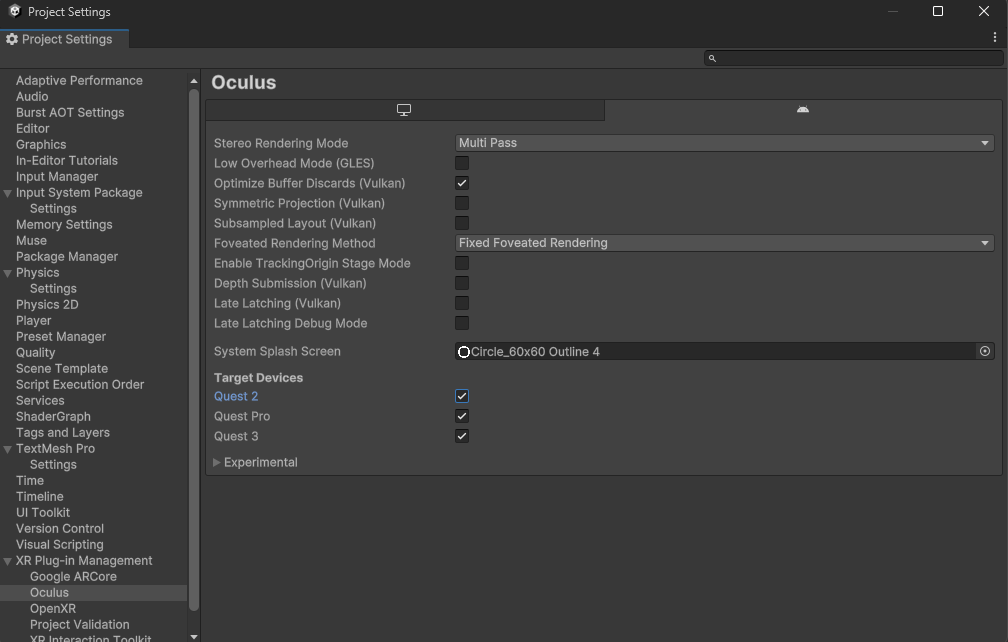This screenshot has width=1008, height=642.
Task: Open the three-dot window options menu
Action: (994, 38)
